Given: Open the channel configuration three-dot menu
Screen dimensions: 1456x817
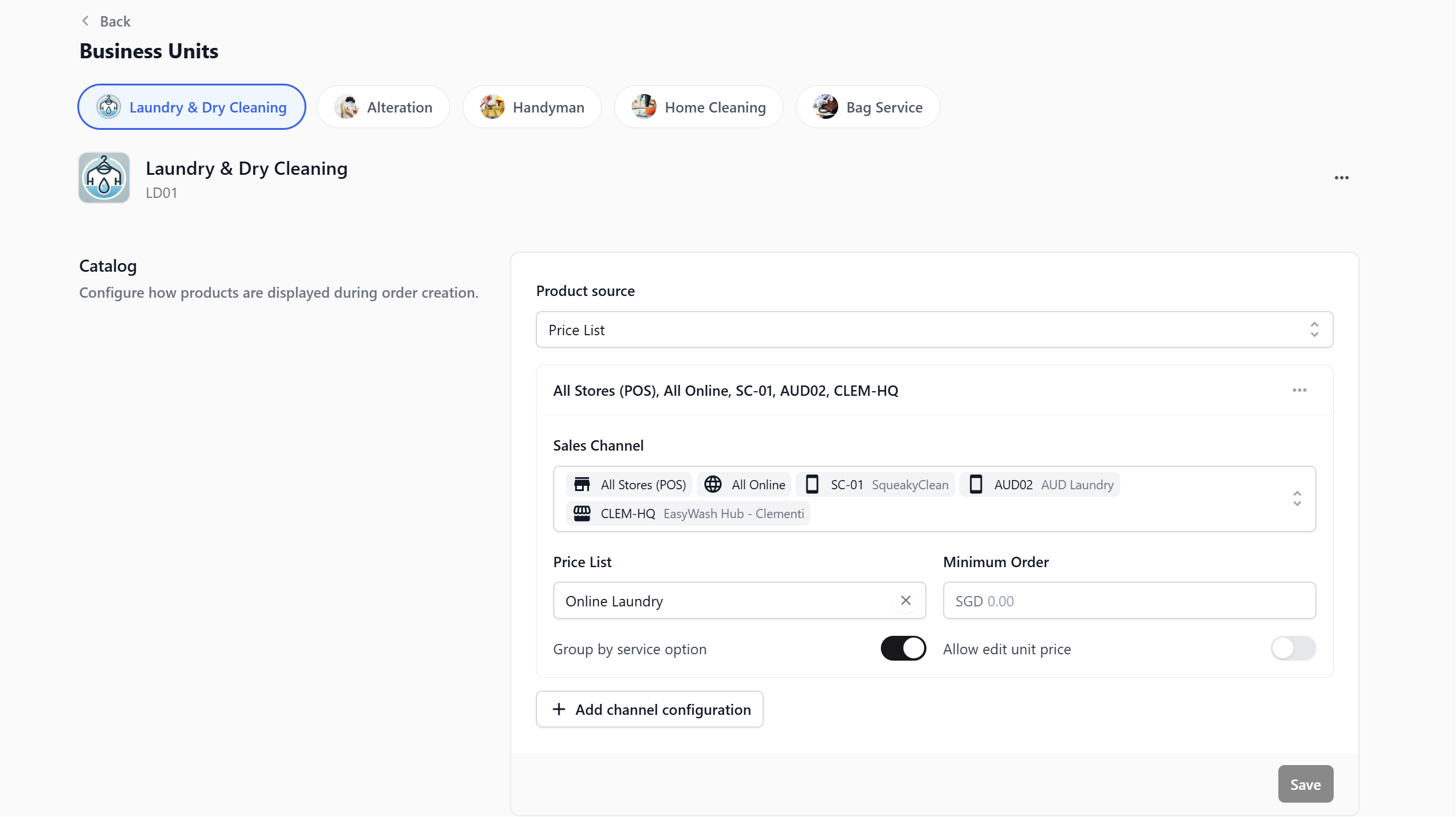Looking at the screenshot, I should pyautogui.click(x=1299, y=391).
